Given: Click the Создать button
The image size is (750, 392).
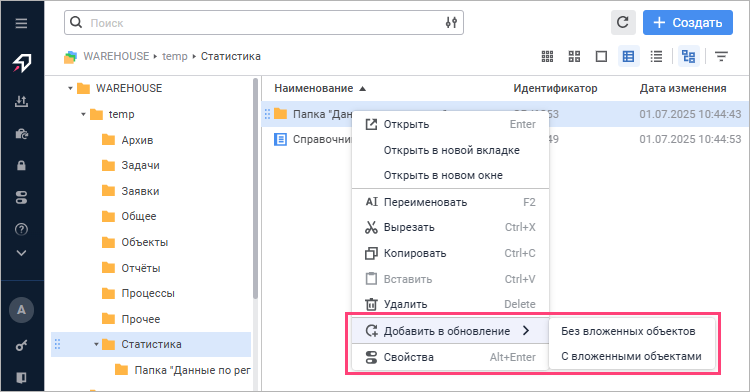Looking at the screenshot, I should point(687,22).
